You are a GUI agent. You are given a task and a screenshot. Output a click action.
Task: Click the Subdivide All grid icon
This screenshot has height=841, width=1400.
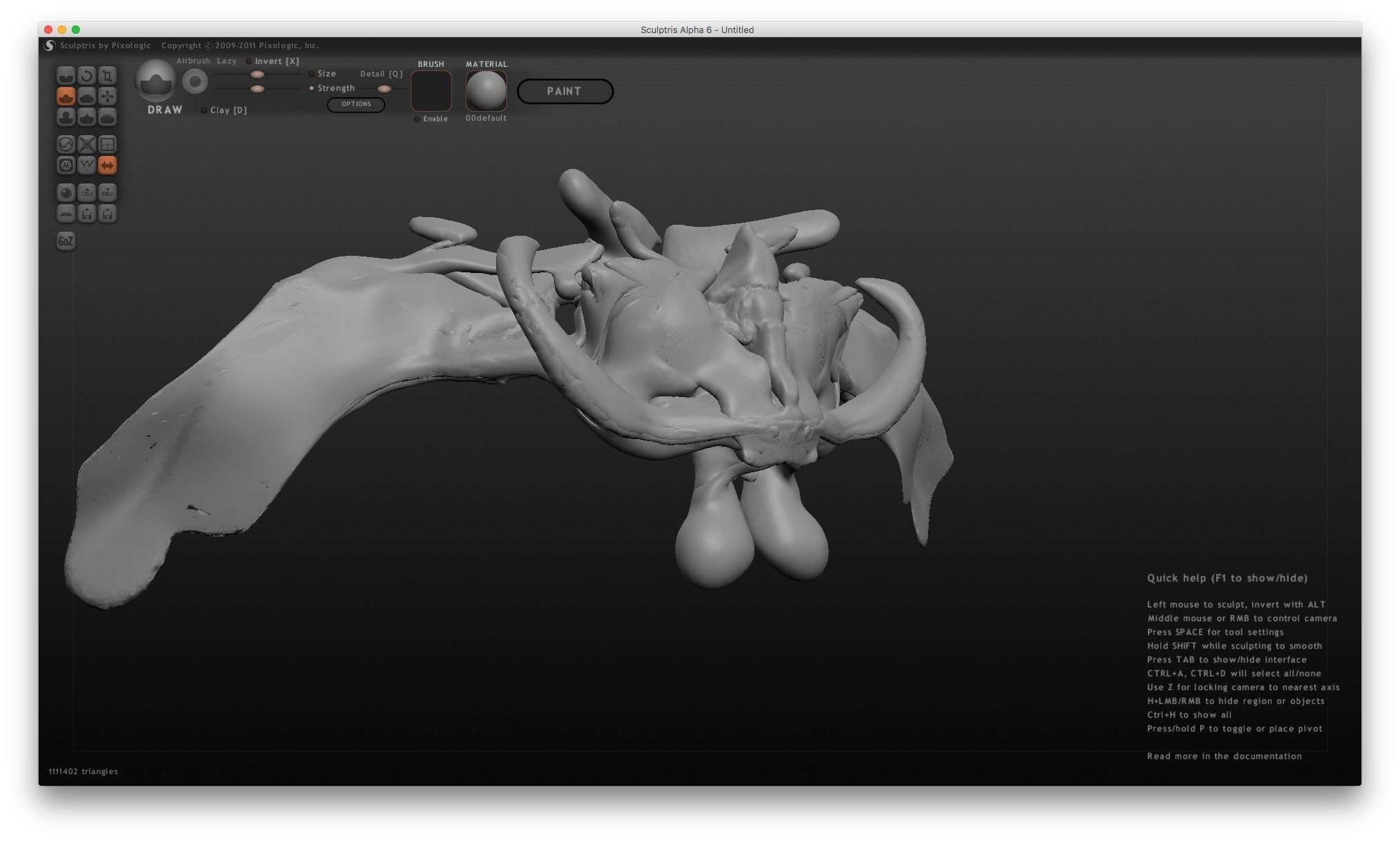point(107,144)
